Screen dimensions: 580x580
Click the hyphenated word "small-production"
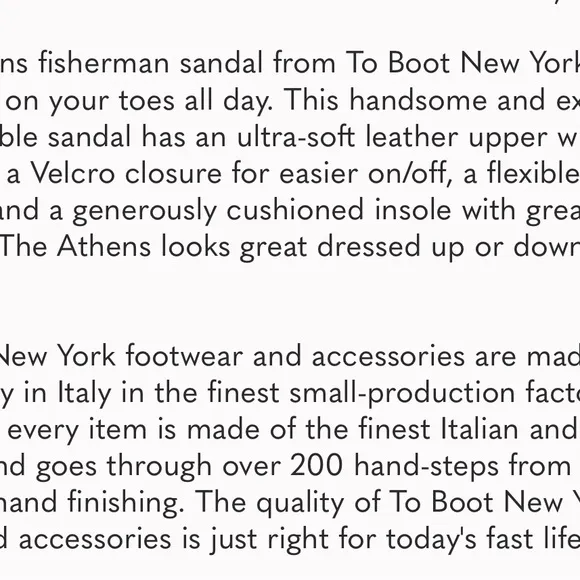[x=402, y=394]
